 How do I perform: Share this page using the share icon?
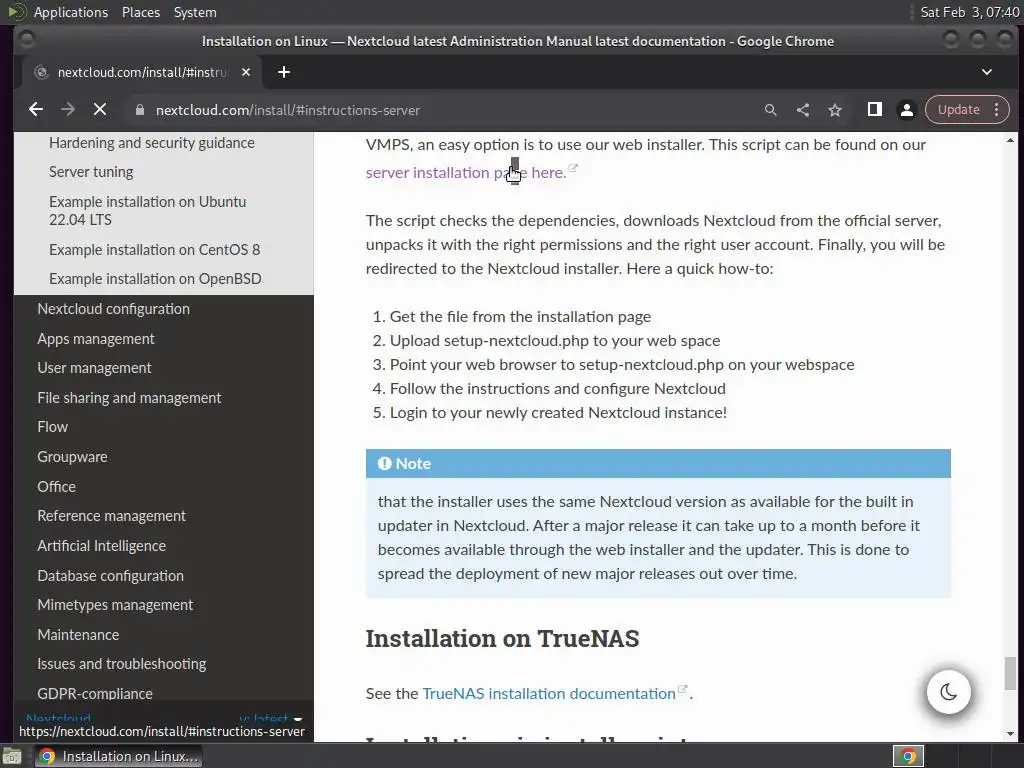click(x=803, y=110)
